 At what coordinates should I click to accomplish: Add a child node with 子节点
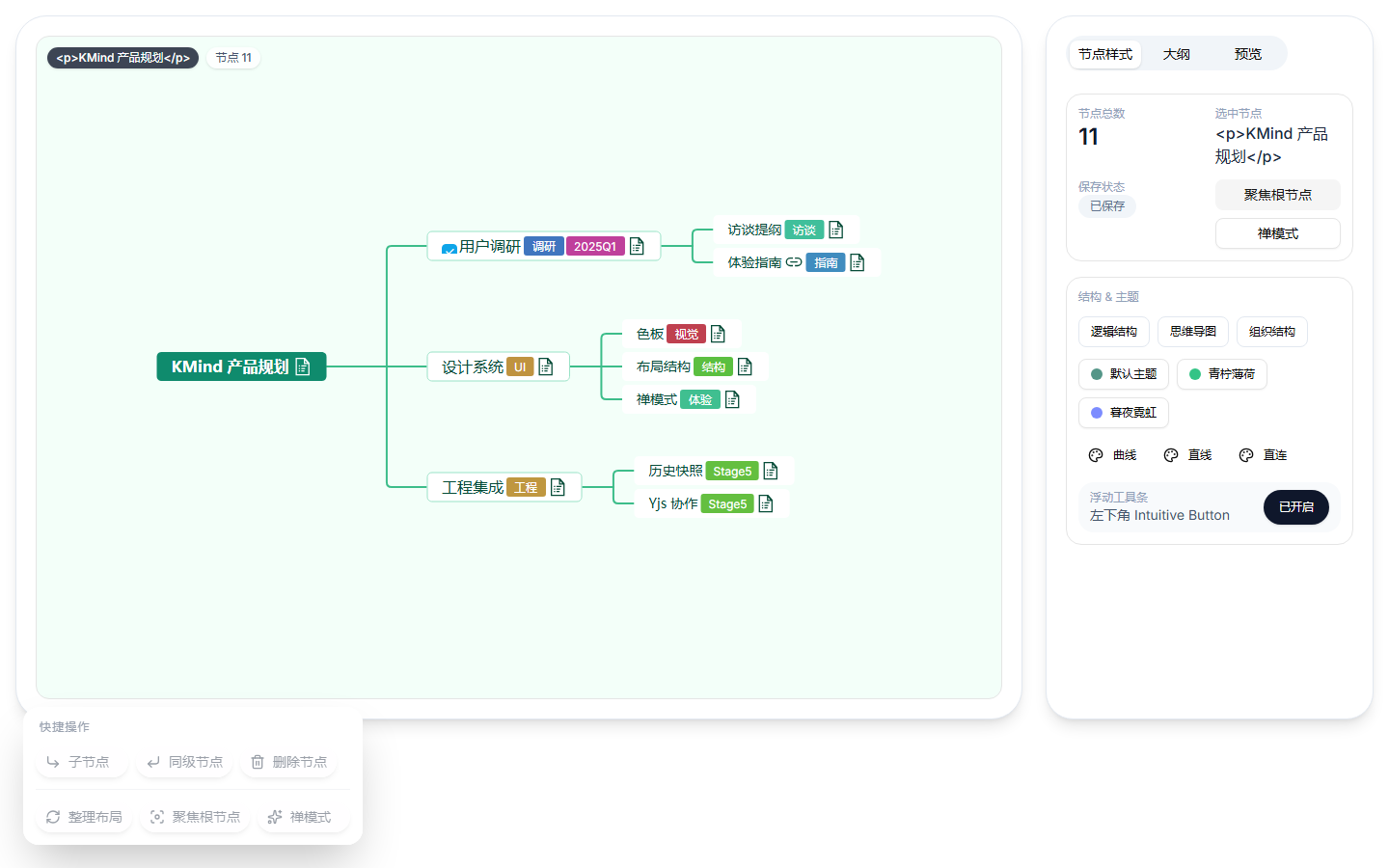[x=81, y=762]
